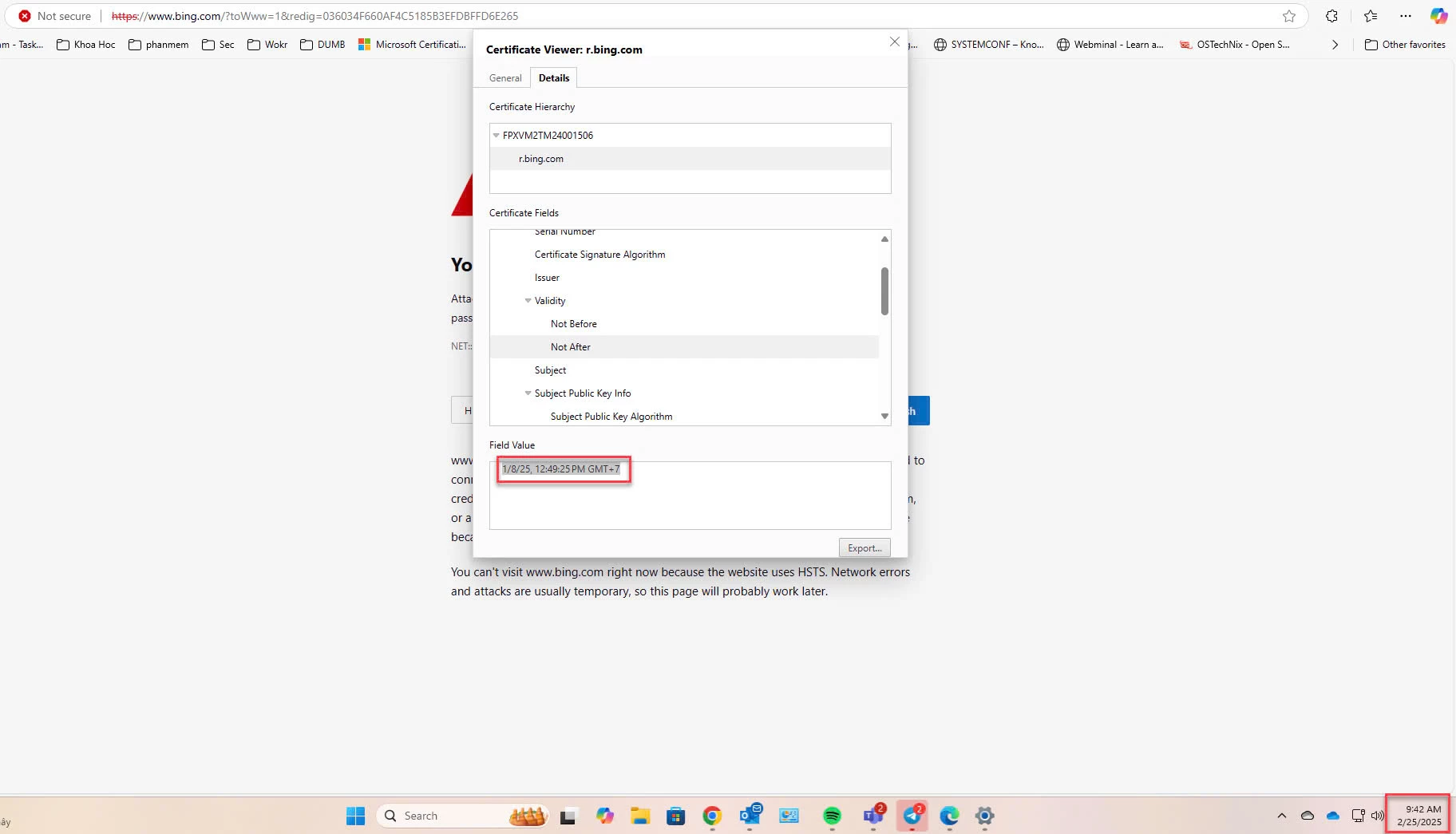Switch to Microsoft Edge on the taskbar

pyautogui.click(x=949, y=816)
